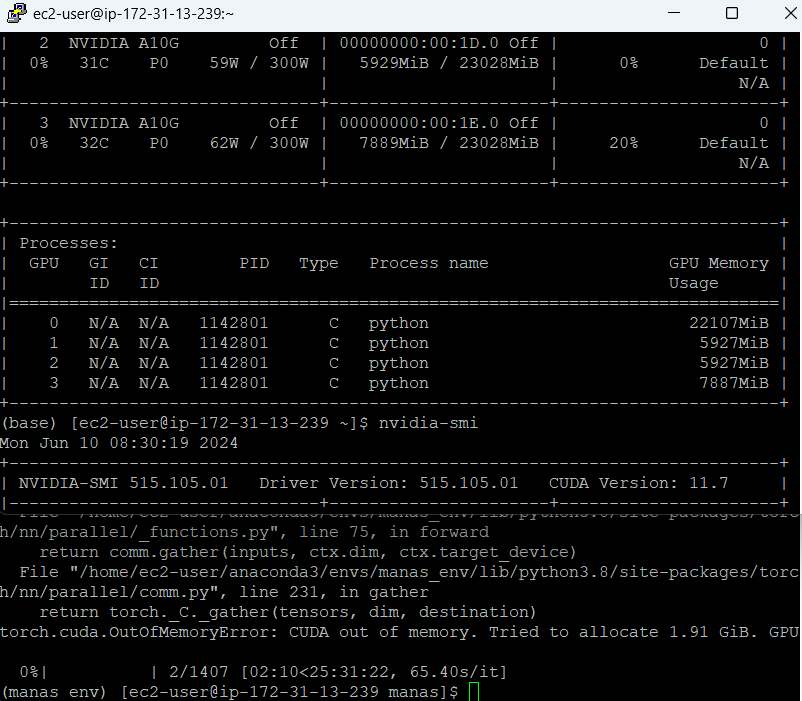Click the typed nvidia-smi command text
The height and width of the screenshot is (701, 802).
pos(423,423)
